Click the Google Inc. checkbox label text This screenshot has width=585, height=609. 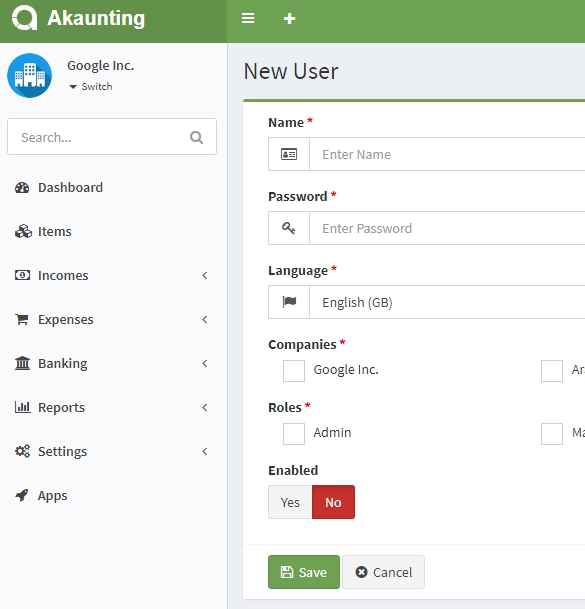tap(346, 370)
